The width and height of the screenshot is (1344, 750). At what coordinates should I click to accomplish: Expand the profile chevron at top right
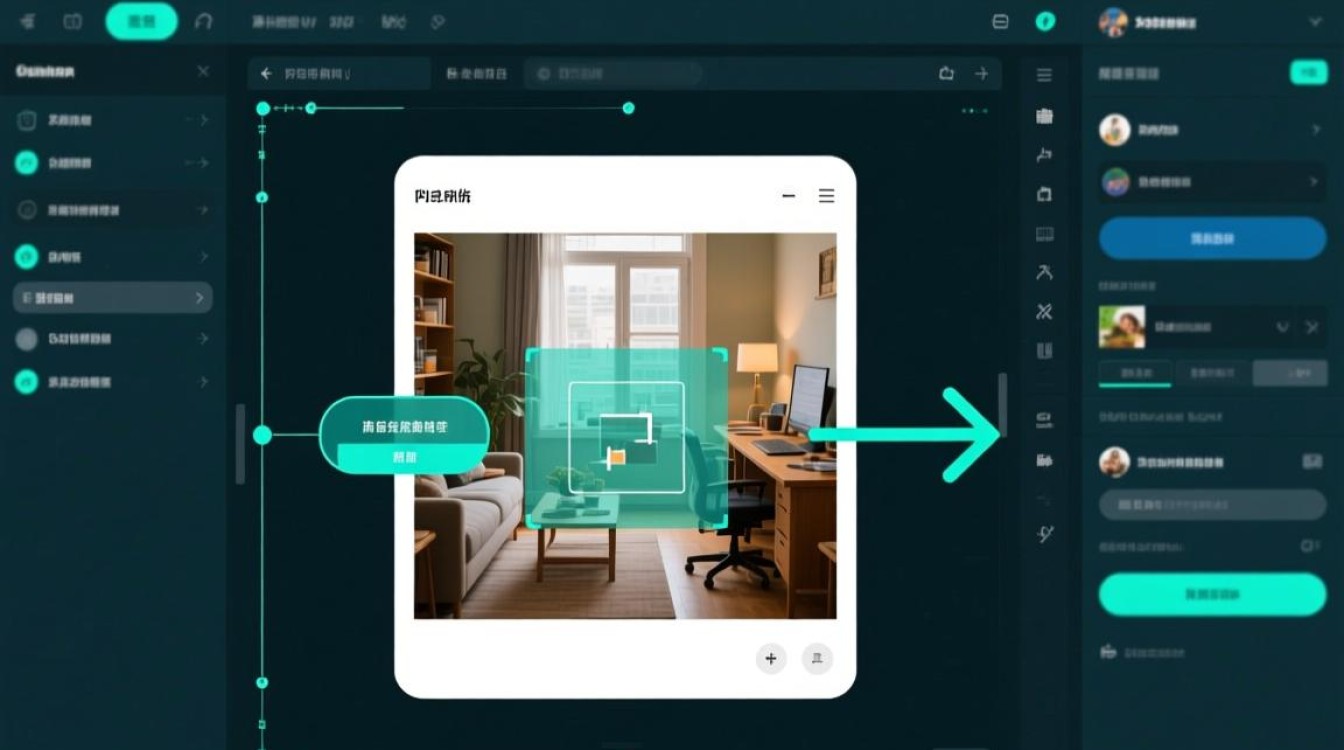1314,22
